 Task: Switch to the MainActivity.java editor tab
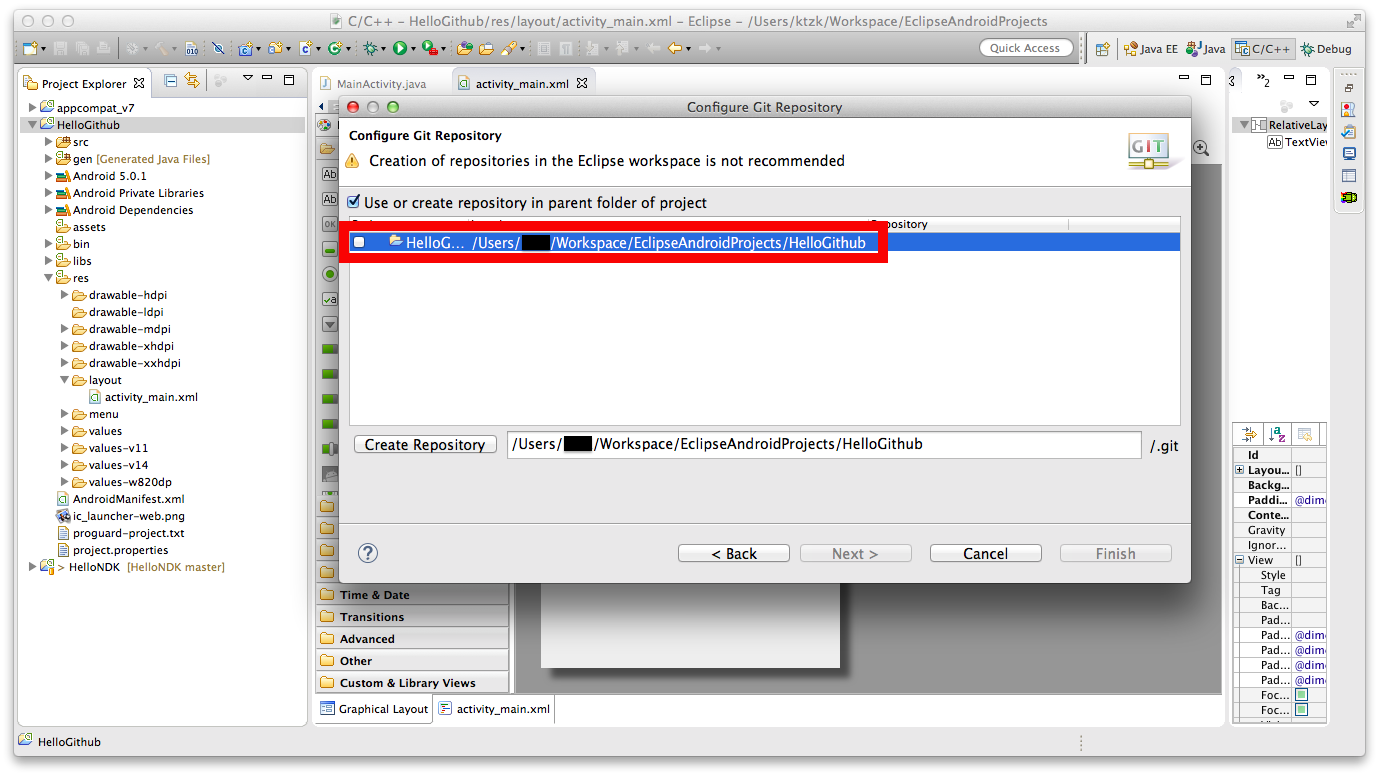point(381,84)
